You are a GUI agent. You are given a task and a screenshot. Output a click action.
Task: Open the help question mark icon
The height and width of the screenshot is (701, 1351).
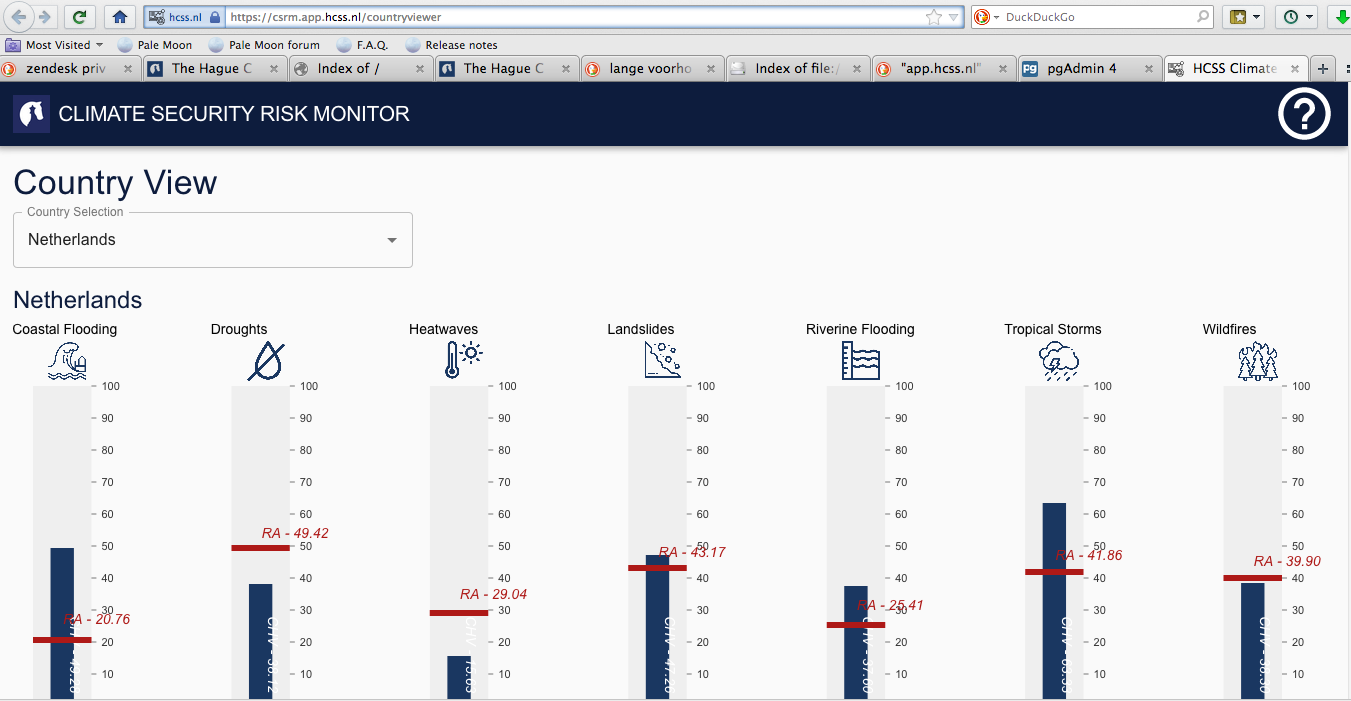click(1304, 114)
